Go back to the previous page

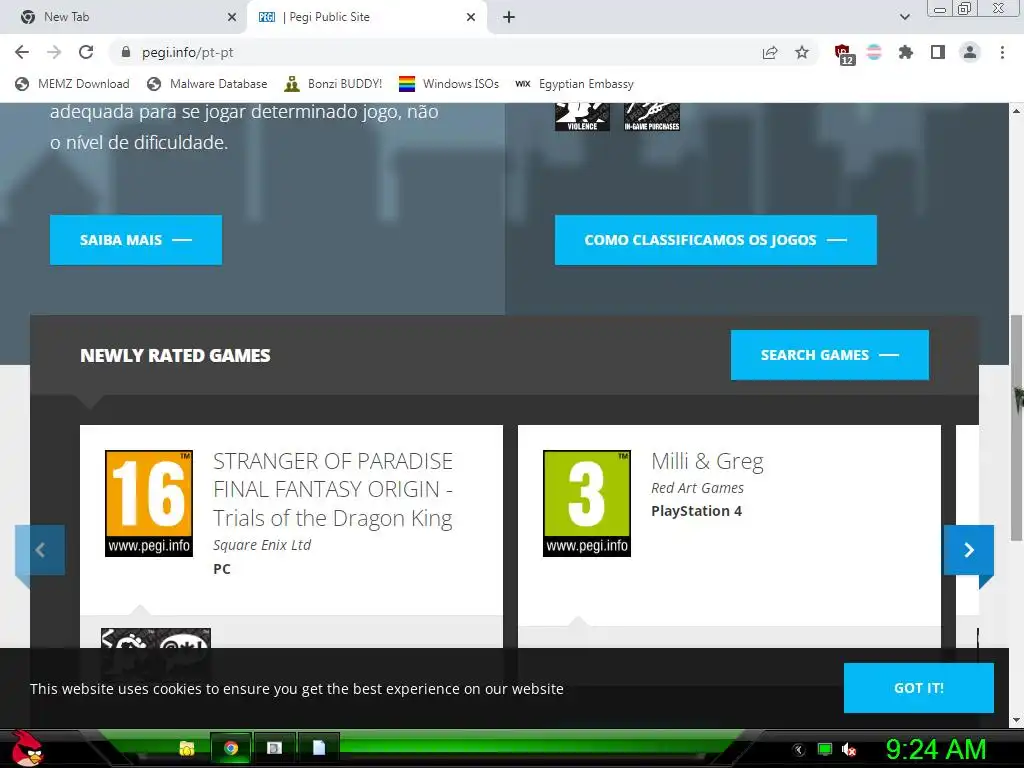[22, 52]
